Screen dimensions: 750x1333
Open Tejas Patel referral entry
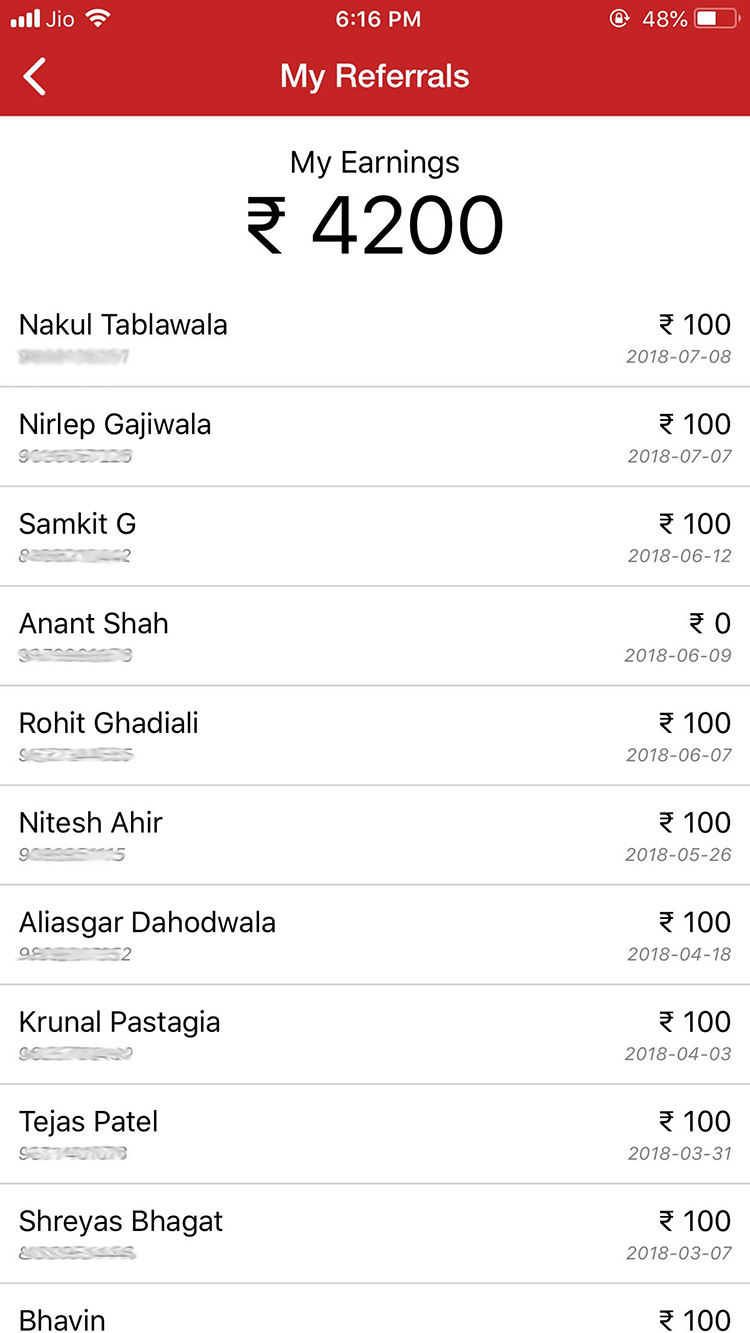(375, 1134)
